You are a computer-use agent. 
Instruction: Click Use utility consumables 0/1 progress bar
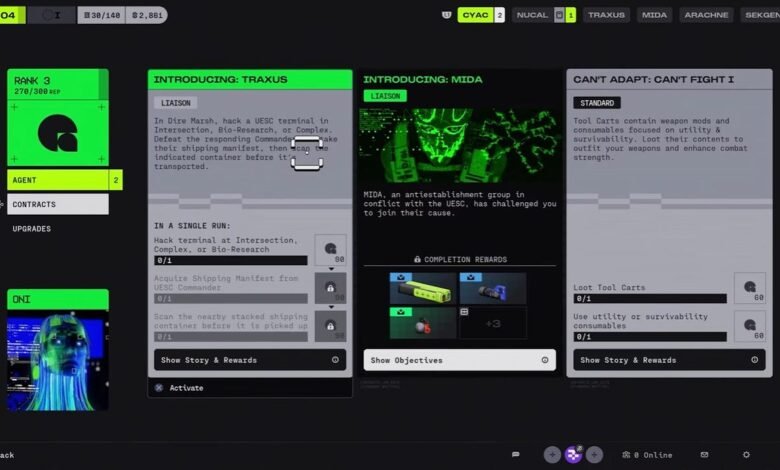click(650, 337)
